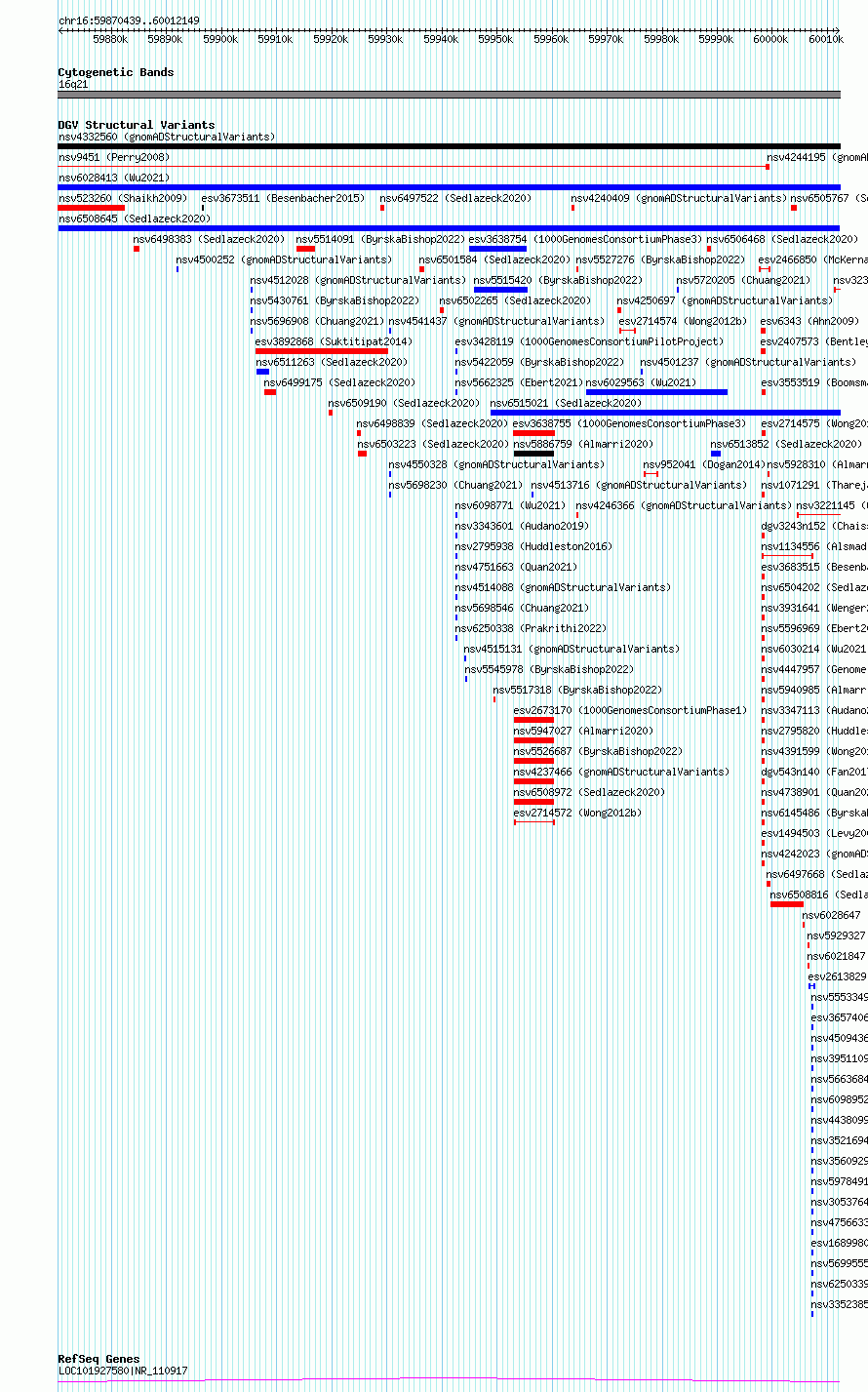Click blue bar under nsv6511263 (Sedlazeck2020)
The image size is (868, 1392).
tap(262, 372)
